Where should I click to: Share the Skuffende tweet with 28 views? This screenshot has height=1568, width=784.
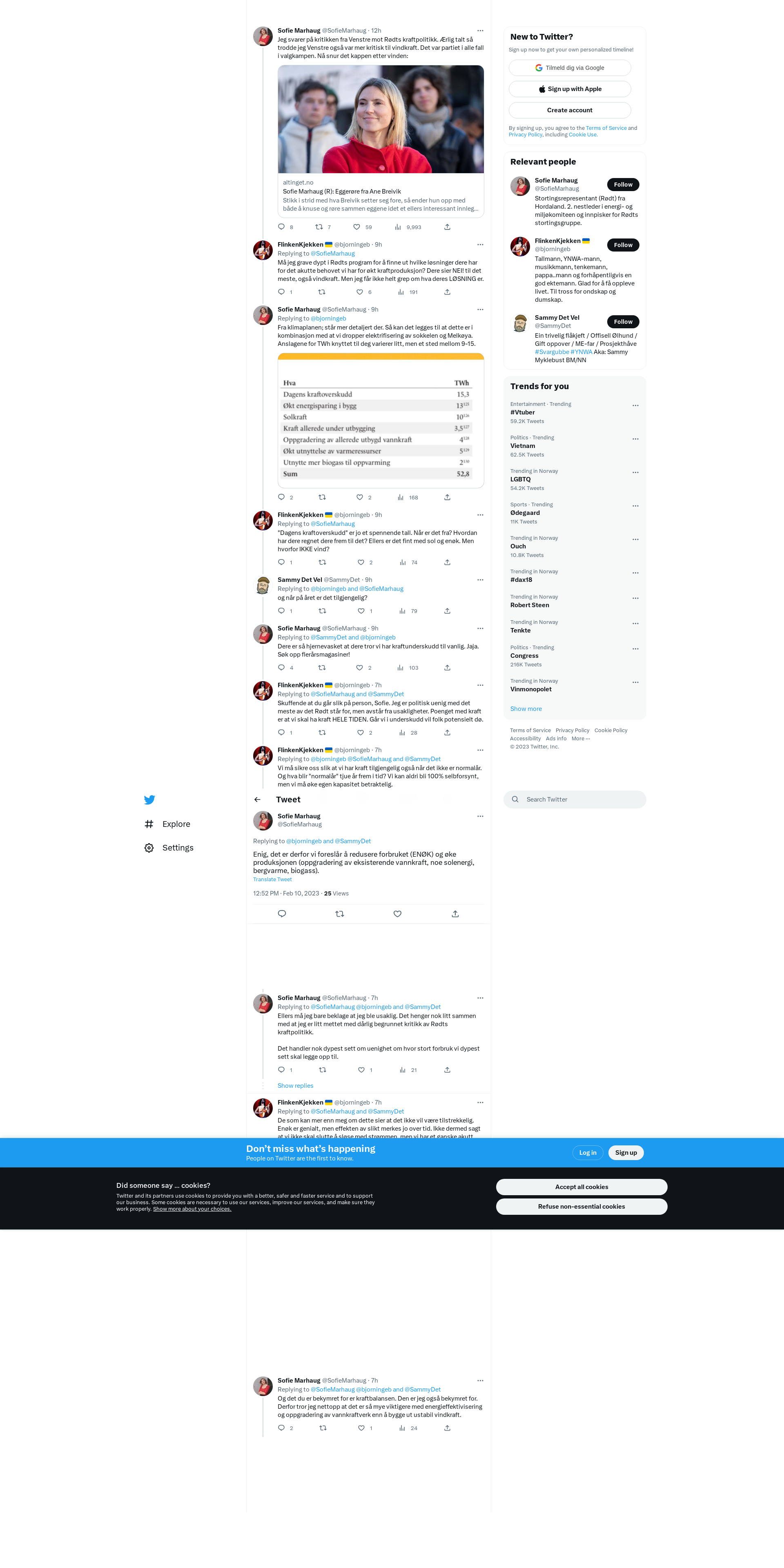[448, 732]
